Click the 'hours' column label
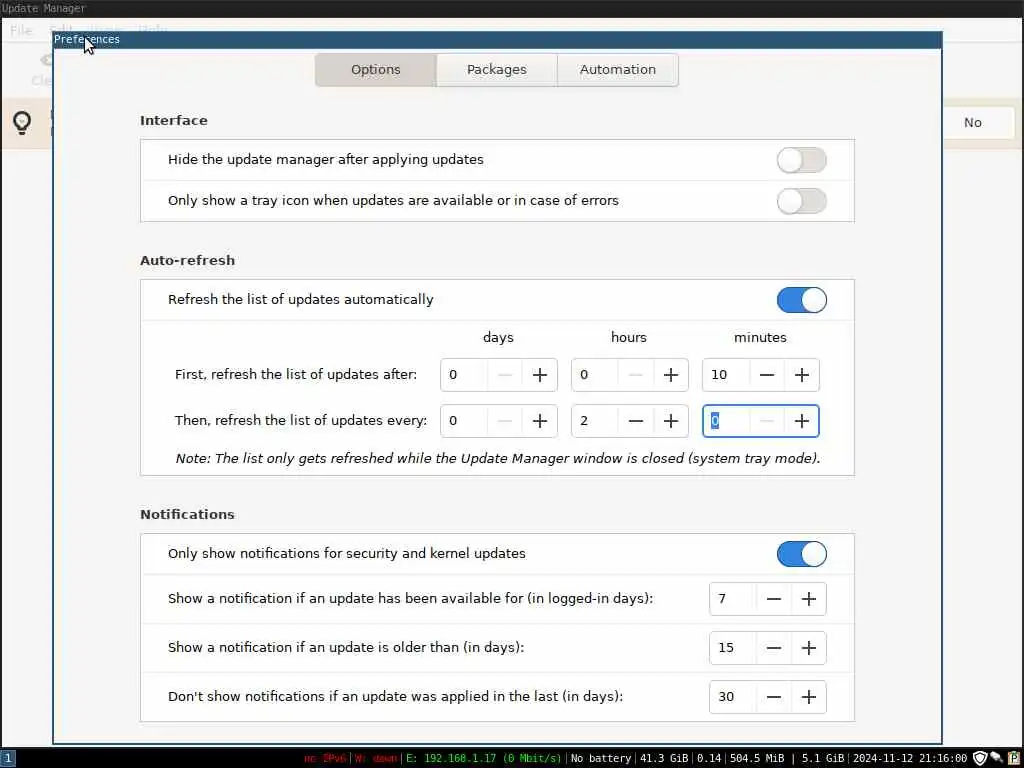1024x768 pixels. click(629, 338)
